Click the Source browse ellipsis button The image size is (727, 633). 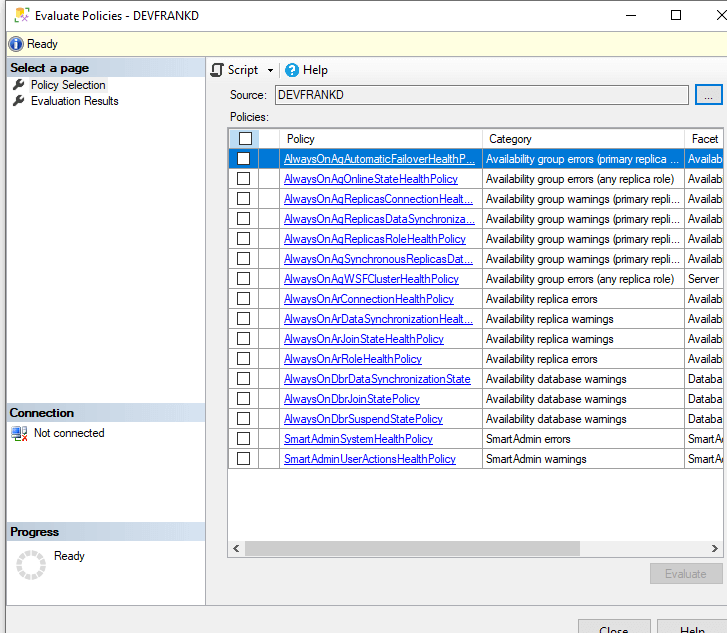tap(708, 95)
